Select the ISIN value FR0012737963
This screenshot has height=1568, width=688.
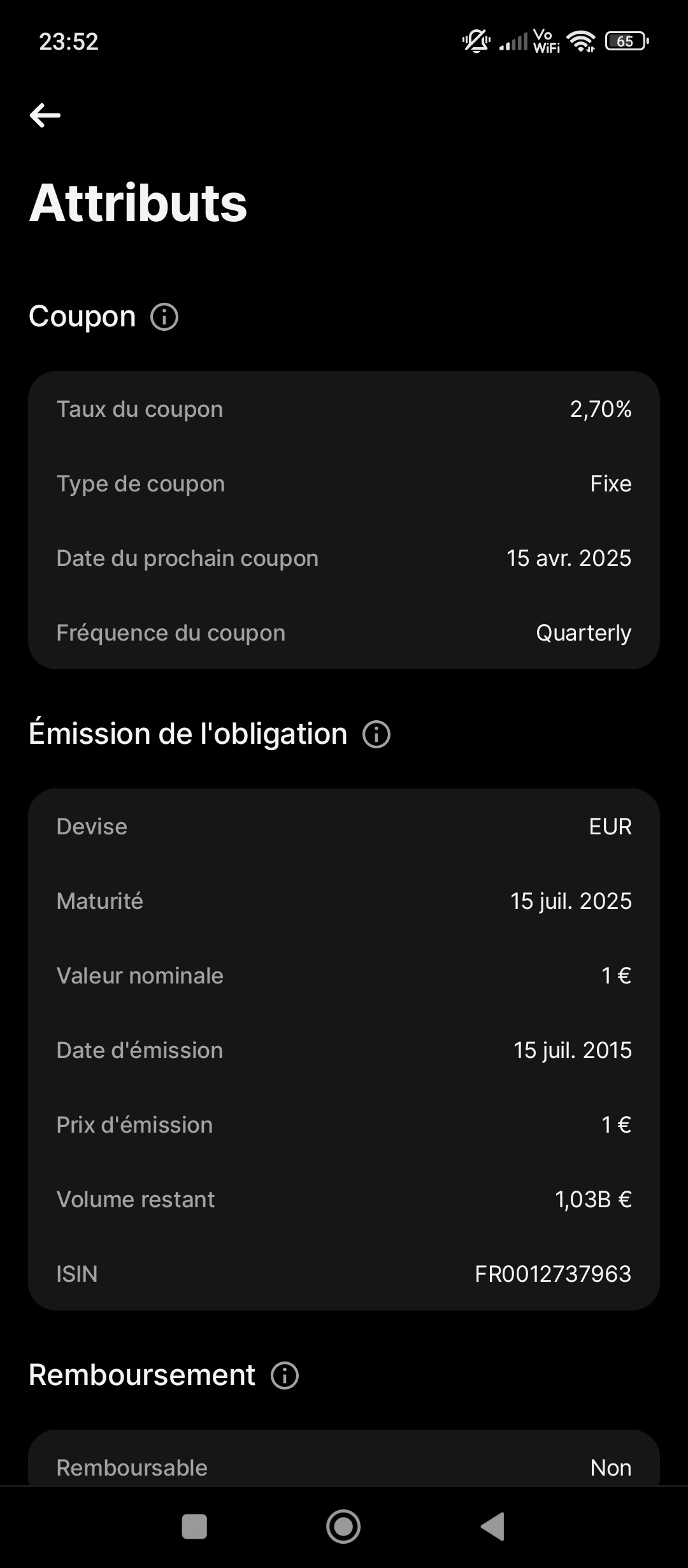point(553,1274)
